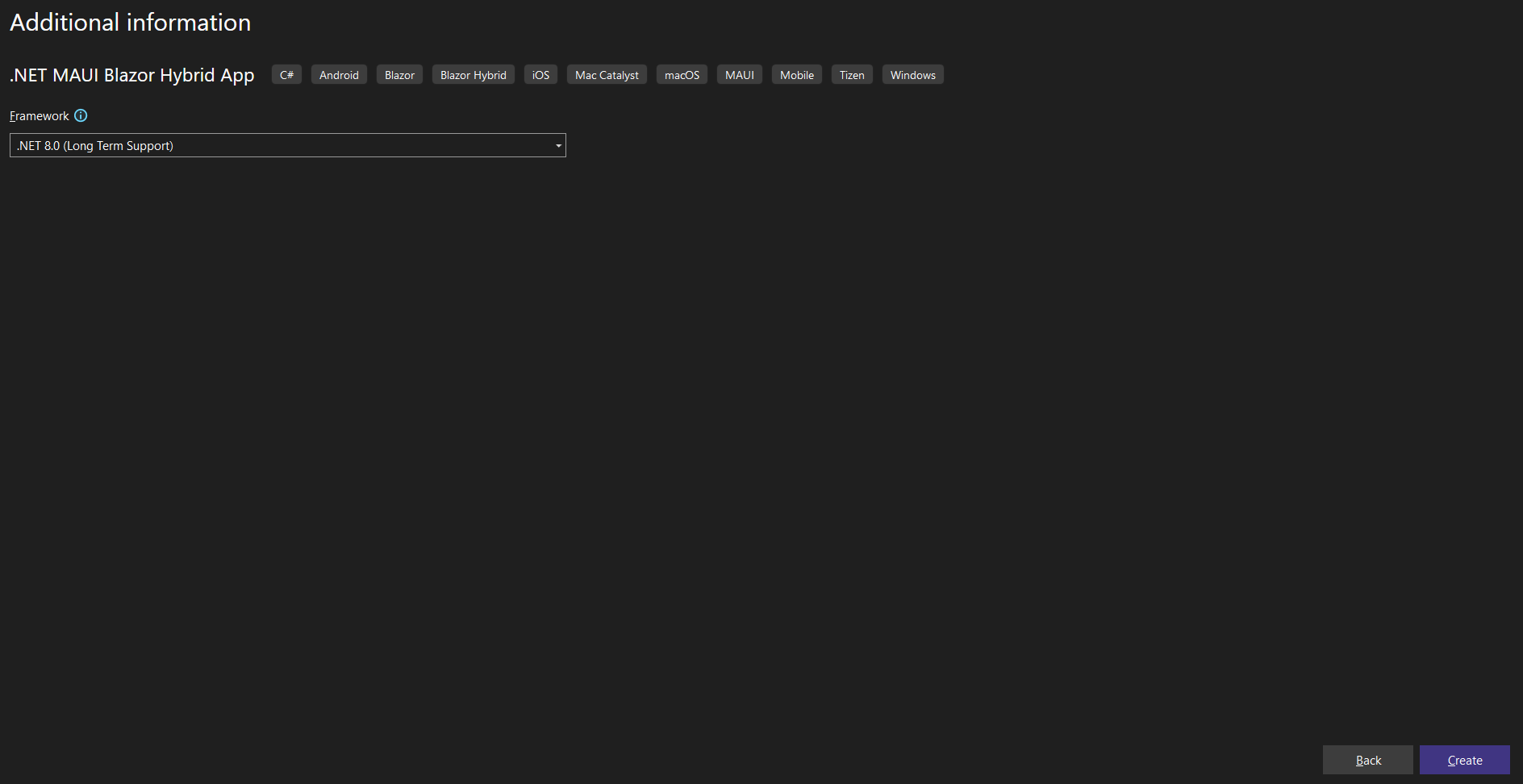Open the Framework dropdown
The height and width of the screenshot is (784, 1523).
(287, 145)
